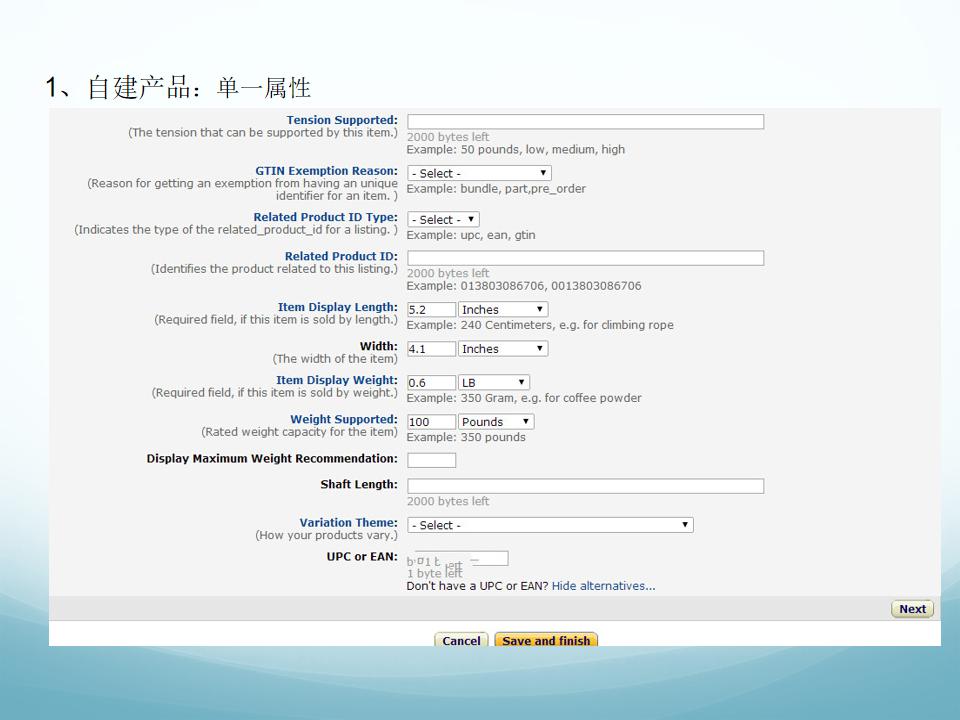Image resolution: width=960 pixels, height=720 pixels.
Task: Click the text 'Example: upc, ean, gtin'
Action: (471, 235)
